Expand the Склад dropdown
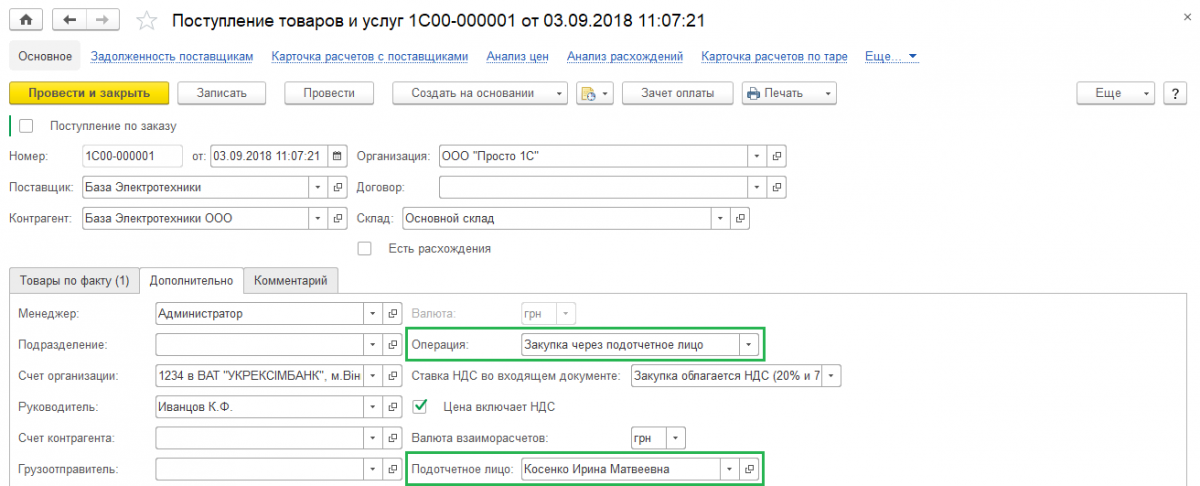The width and height of the screenshot is (1200, 486). tap(721, 218)
